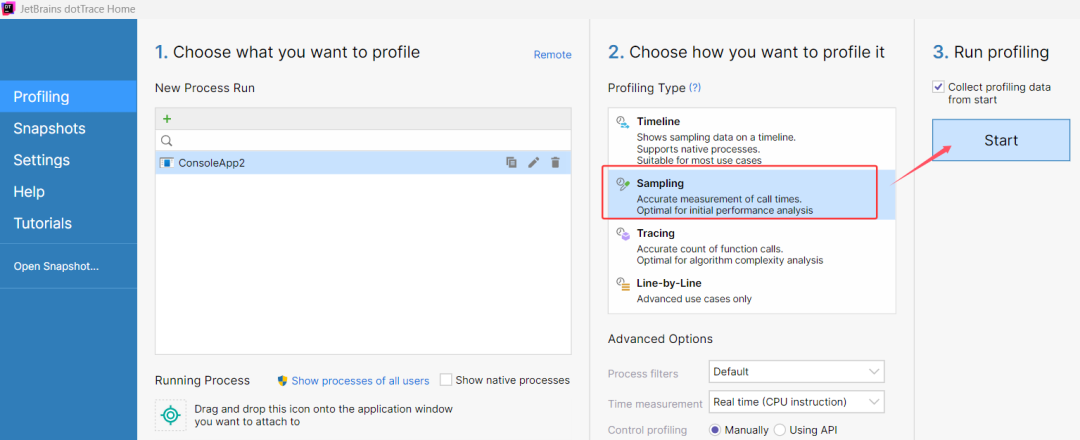
Task: Expand the Time measurement dropdown
Action: point(796,402)
